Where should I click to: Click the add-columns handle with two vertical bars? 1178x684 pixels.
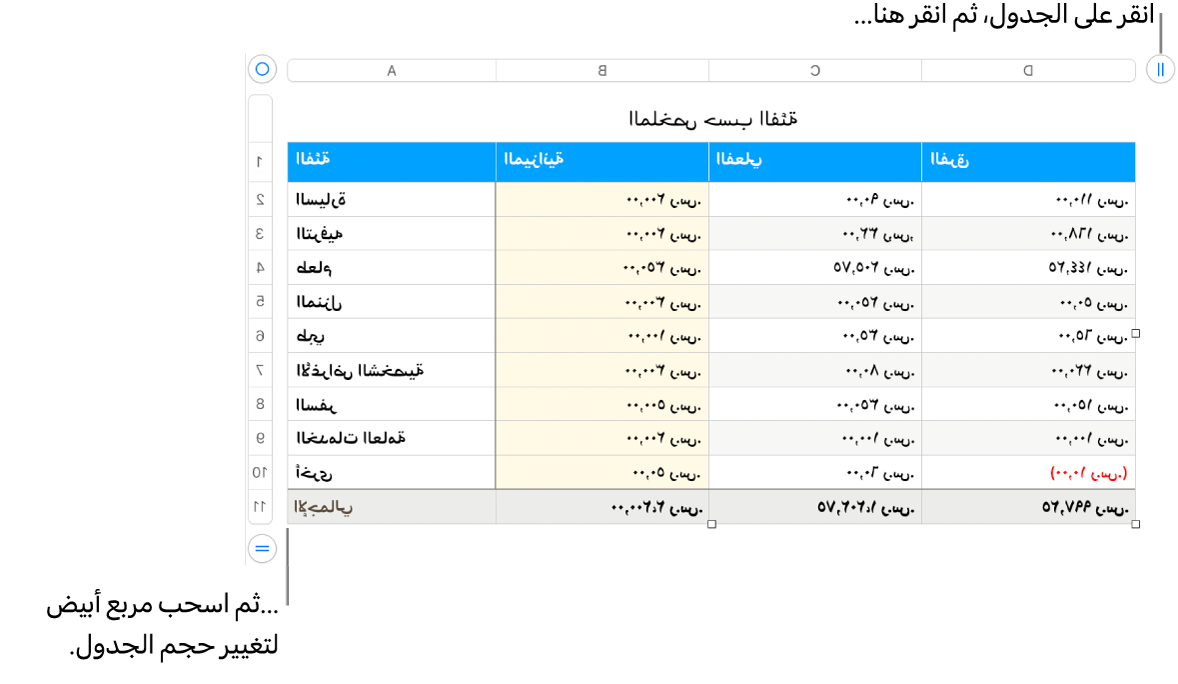pyautogui.click(x=1160, y=70)
